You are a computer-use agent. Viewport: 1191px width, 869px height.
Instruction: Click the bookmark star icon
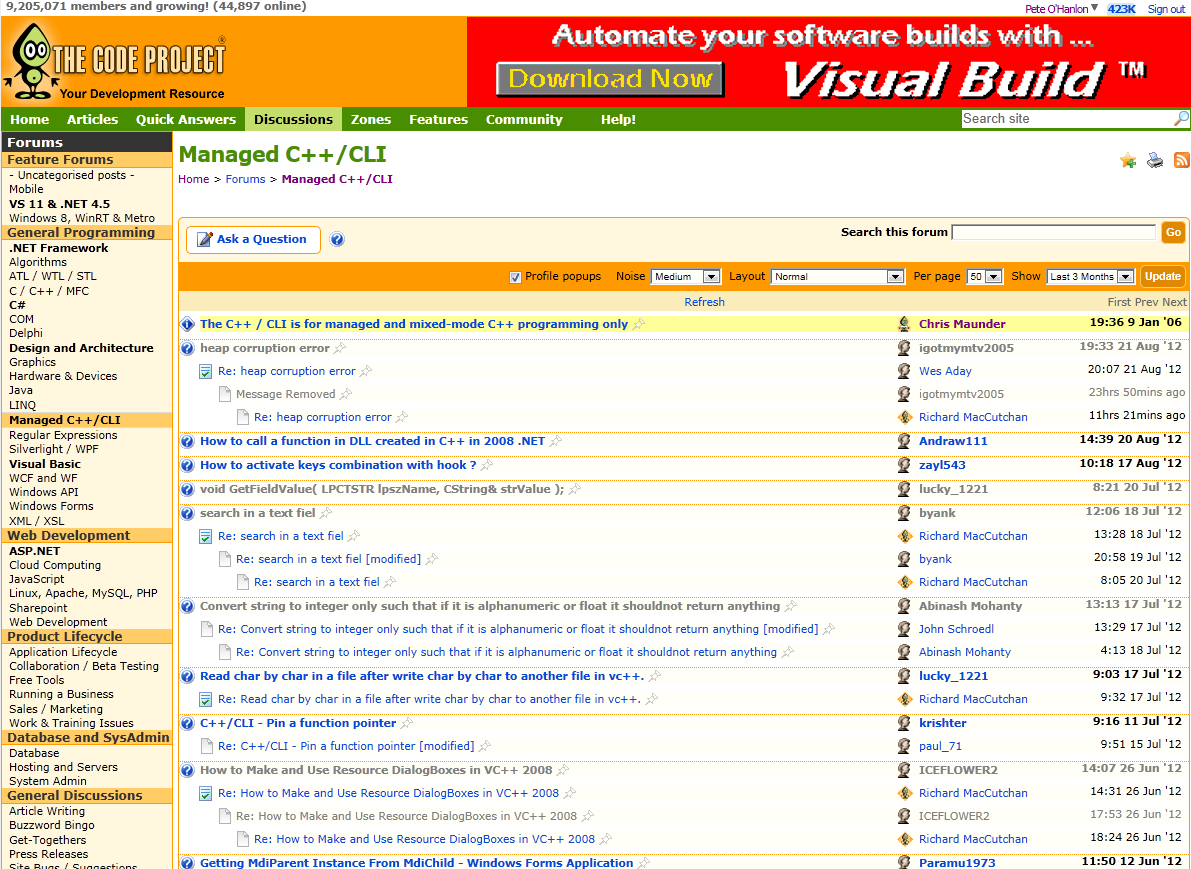[x=1128, y=160]
